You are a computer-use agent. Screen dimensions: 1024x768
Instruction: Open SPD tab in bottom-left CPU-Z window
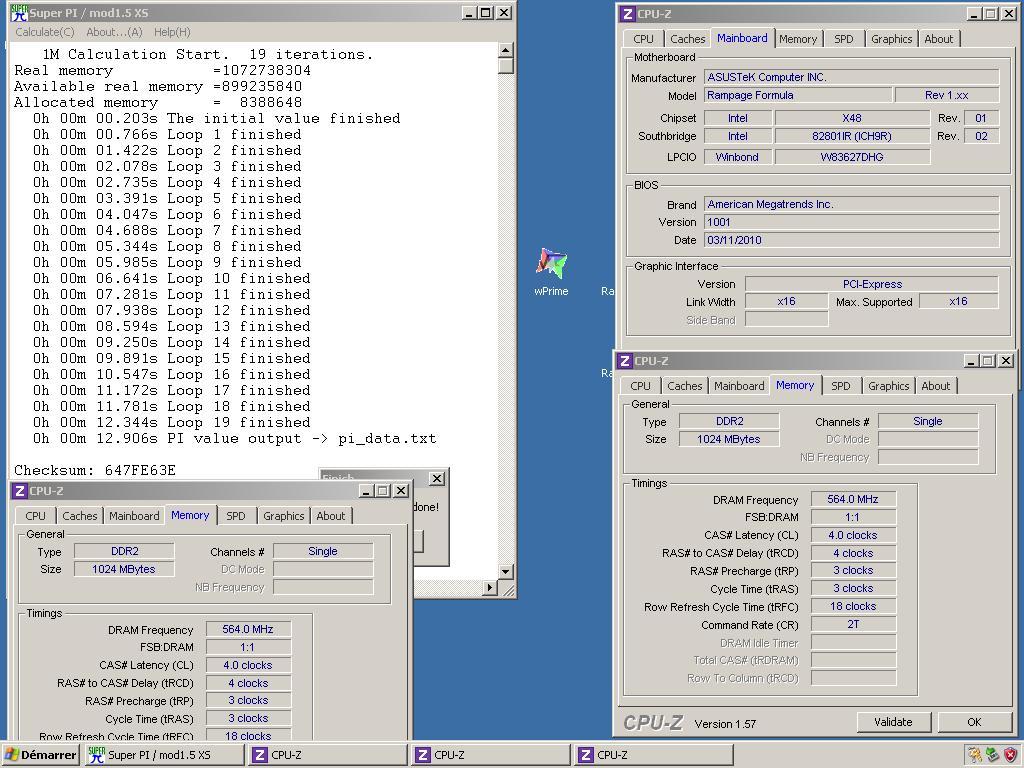[x=236, y=516]
